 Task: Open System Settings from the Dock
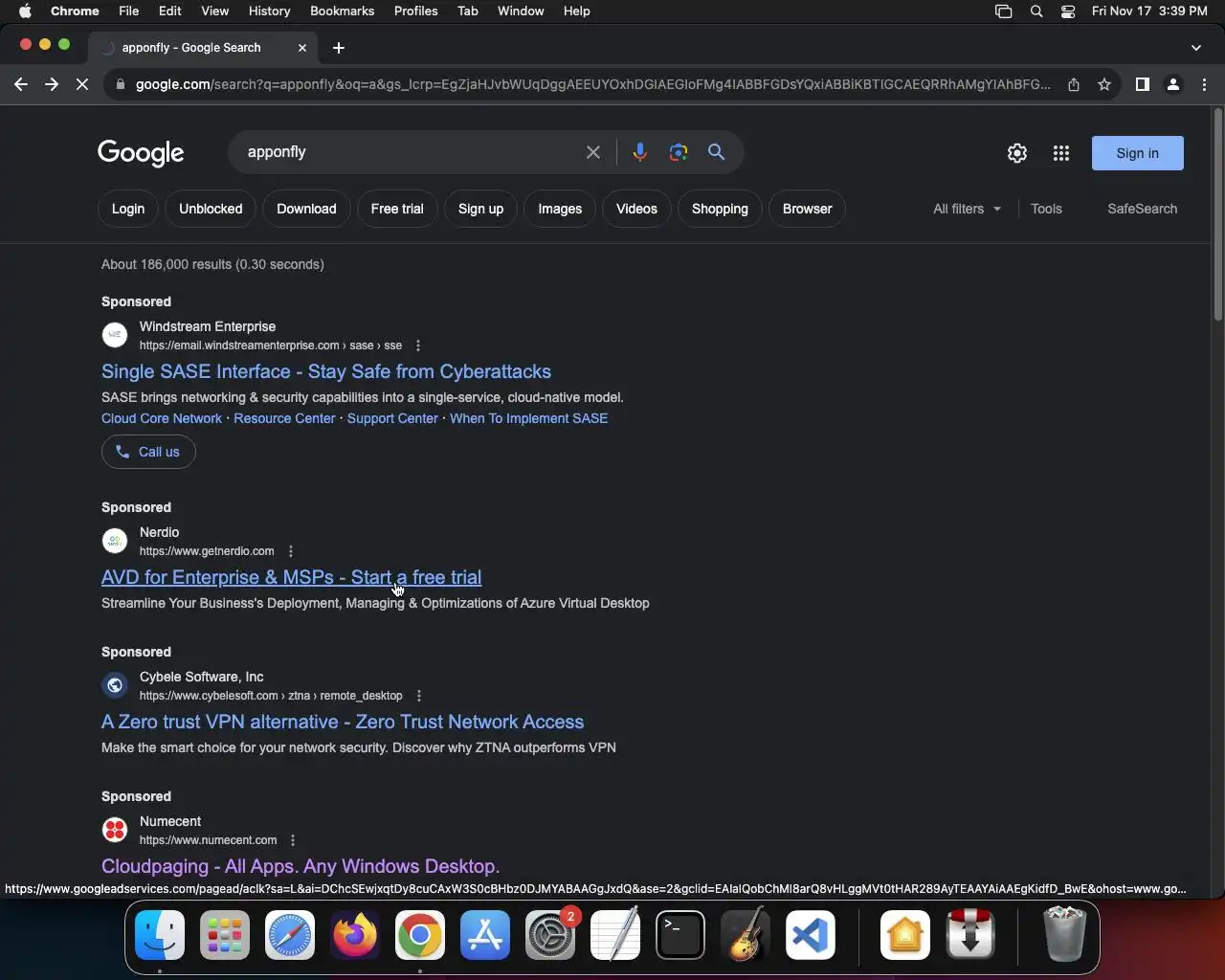550,935
